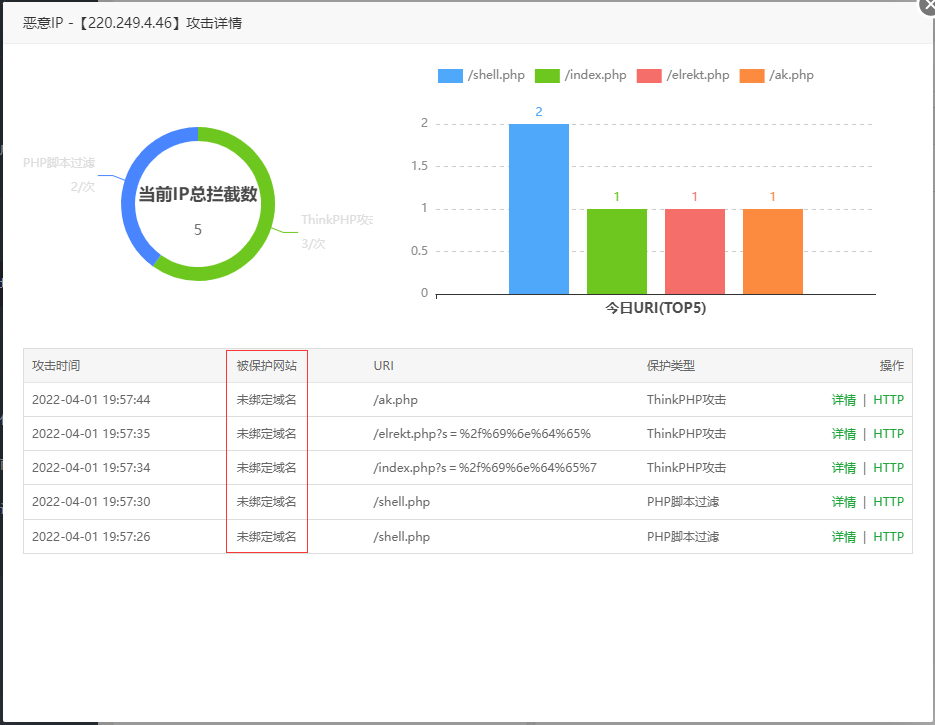View HTTP for the /elrekt.php attack row
The height and width of the screenshot is (725, 935).
[888, 434]
